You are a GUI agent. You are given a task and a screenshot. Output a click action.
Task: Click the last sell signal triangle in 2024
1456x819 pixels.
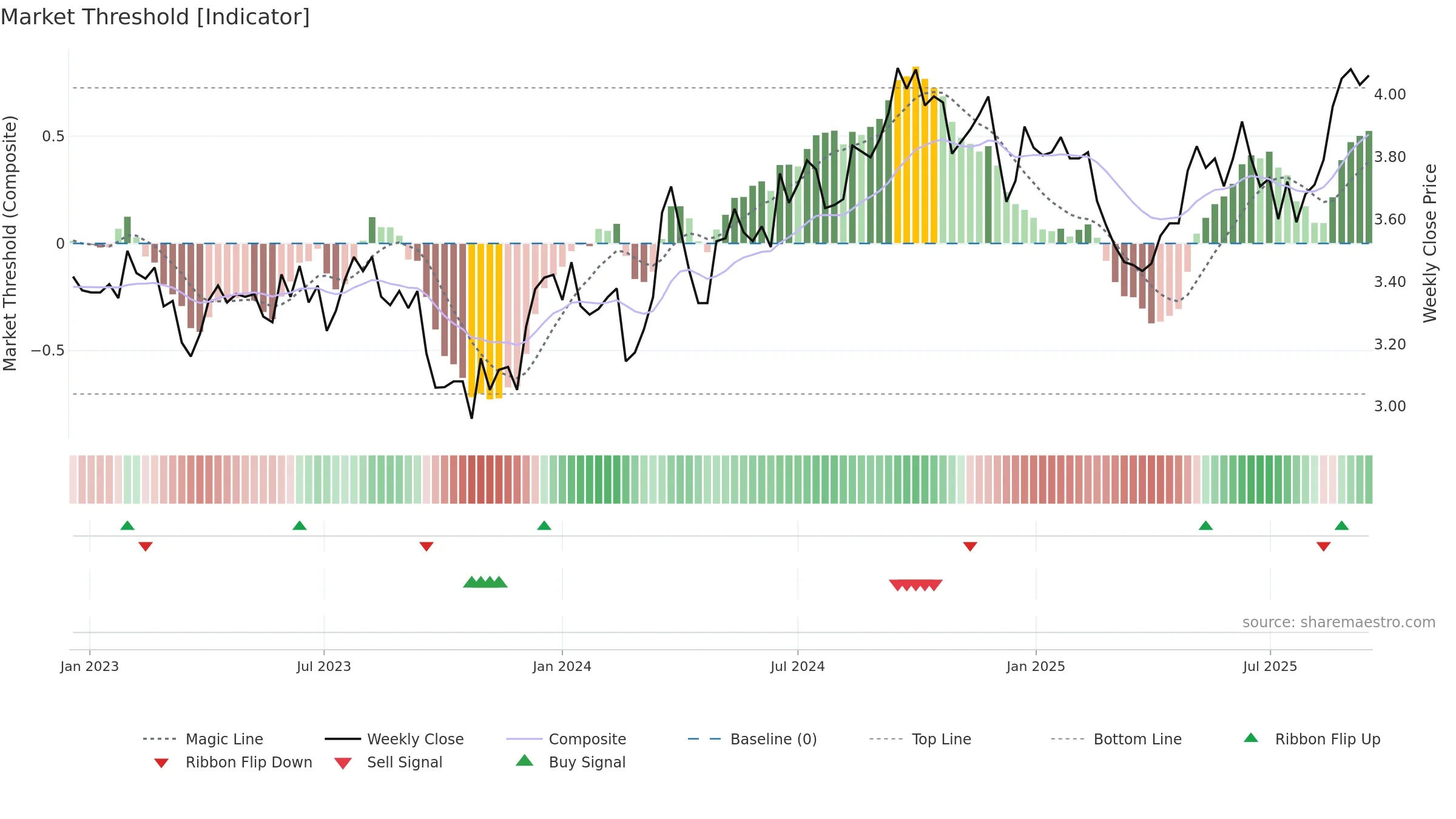tap(935, 585)
